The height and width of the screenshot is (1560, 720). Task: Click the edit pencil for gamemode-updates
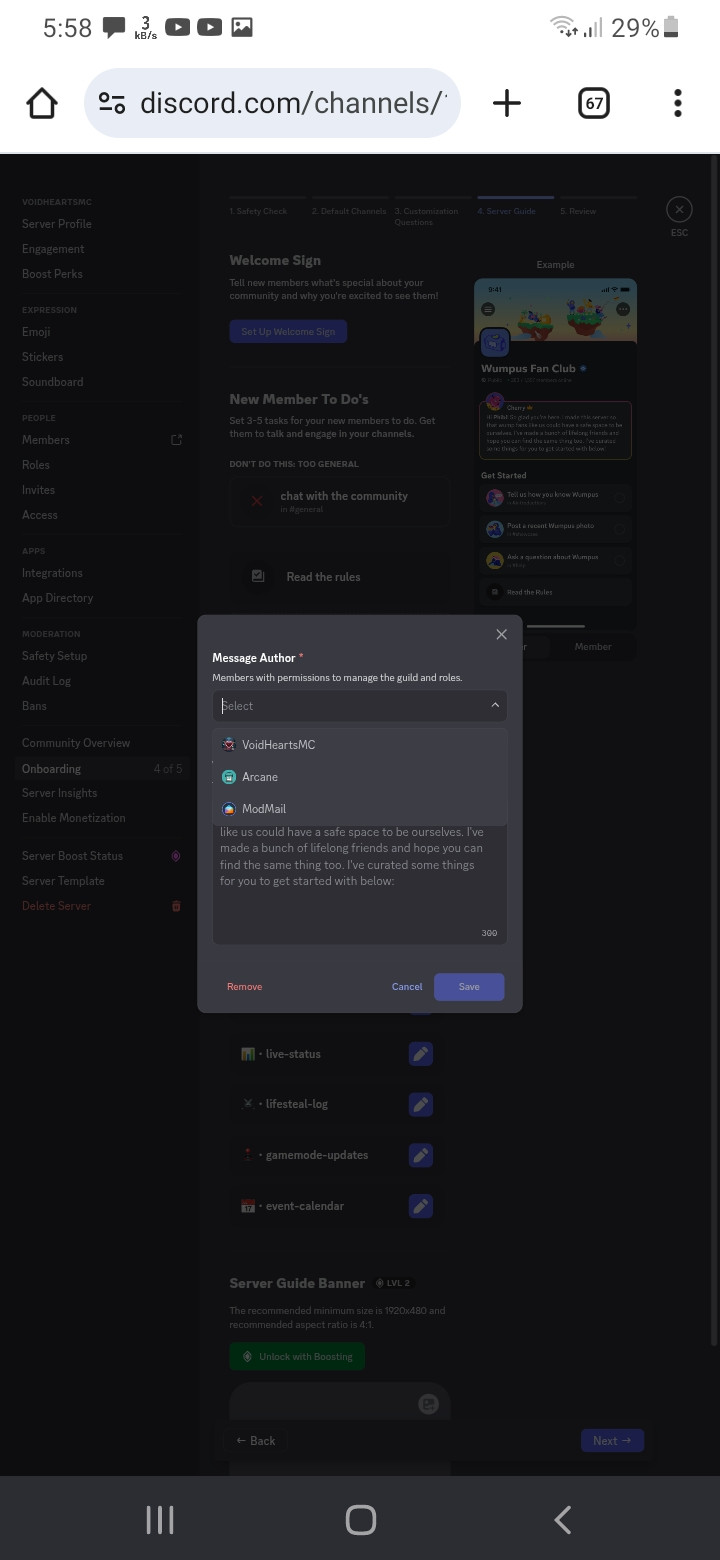421,1155
